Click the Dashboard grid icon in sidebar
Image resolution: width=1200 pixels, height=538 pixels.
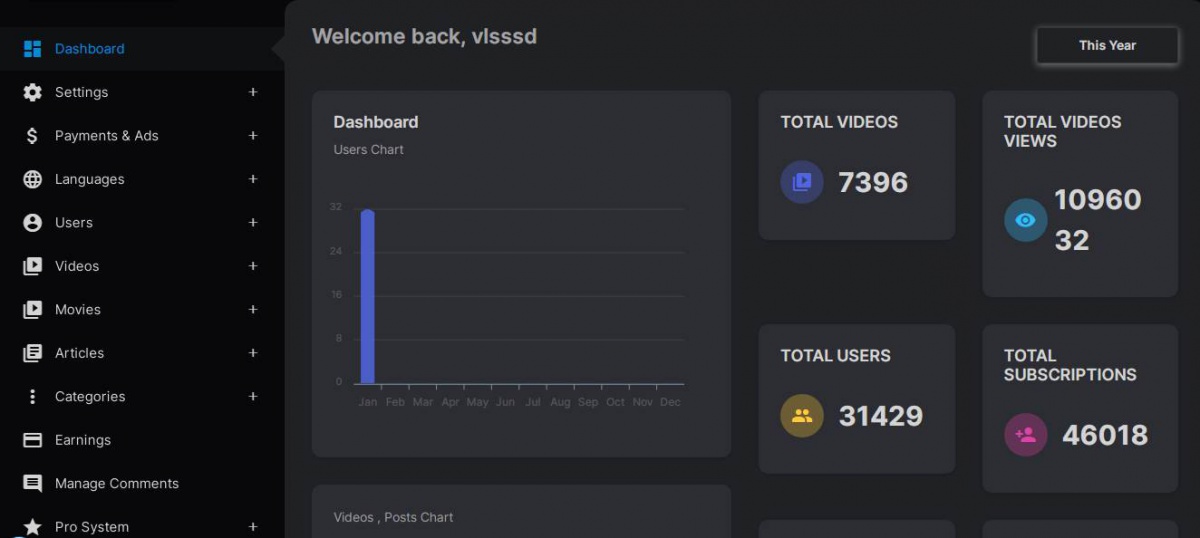tap(32, 49)
